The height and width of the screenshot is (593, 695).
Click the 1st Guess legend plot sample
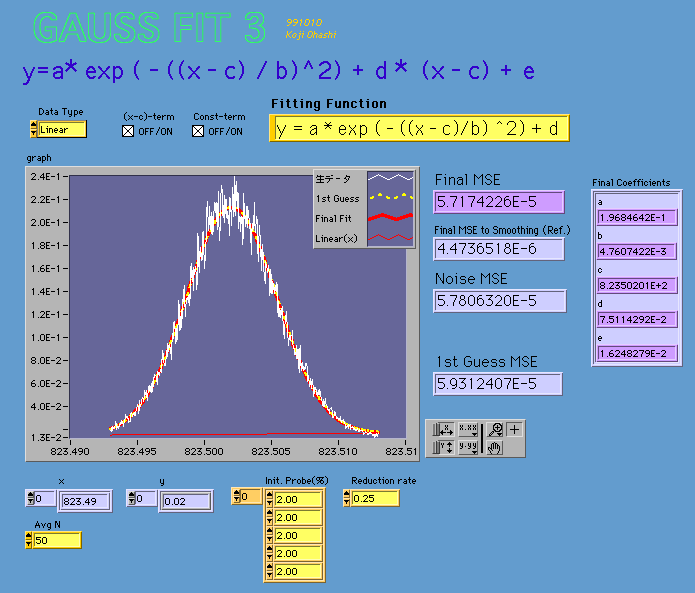(x=389, y=198)
